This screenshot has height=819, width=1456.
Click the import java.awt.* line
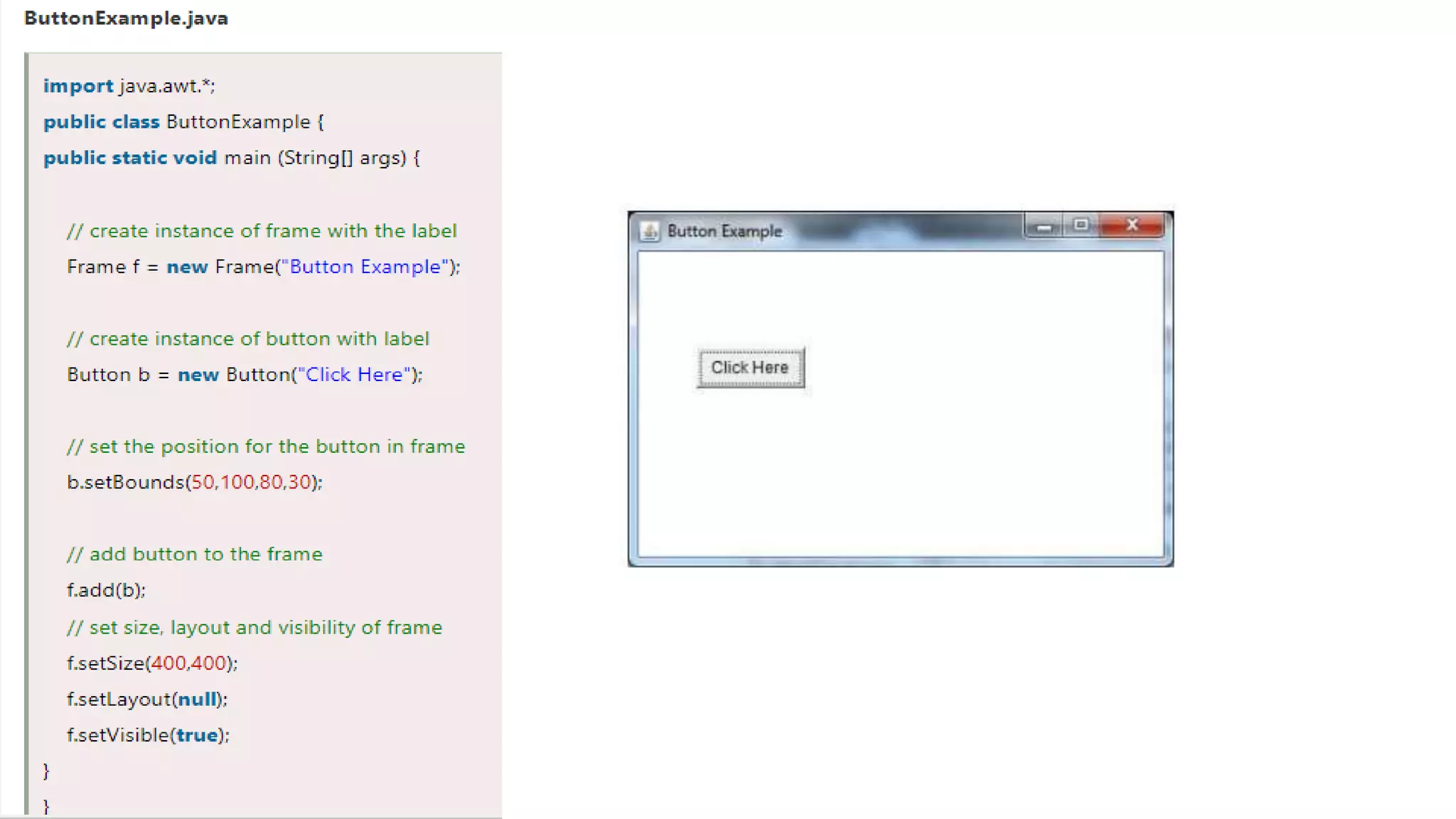tap(129, 86)
